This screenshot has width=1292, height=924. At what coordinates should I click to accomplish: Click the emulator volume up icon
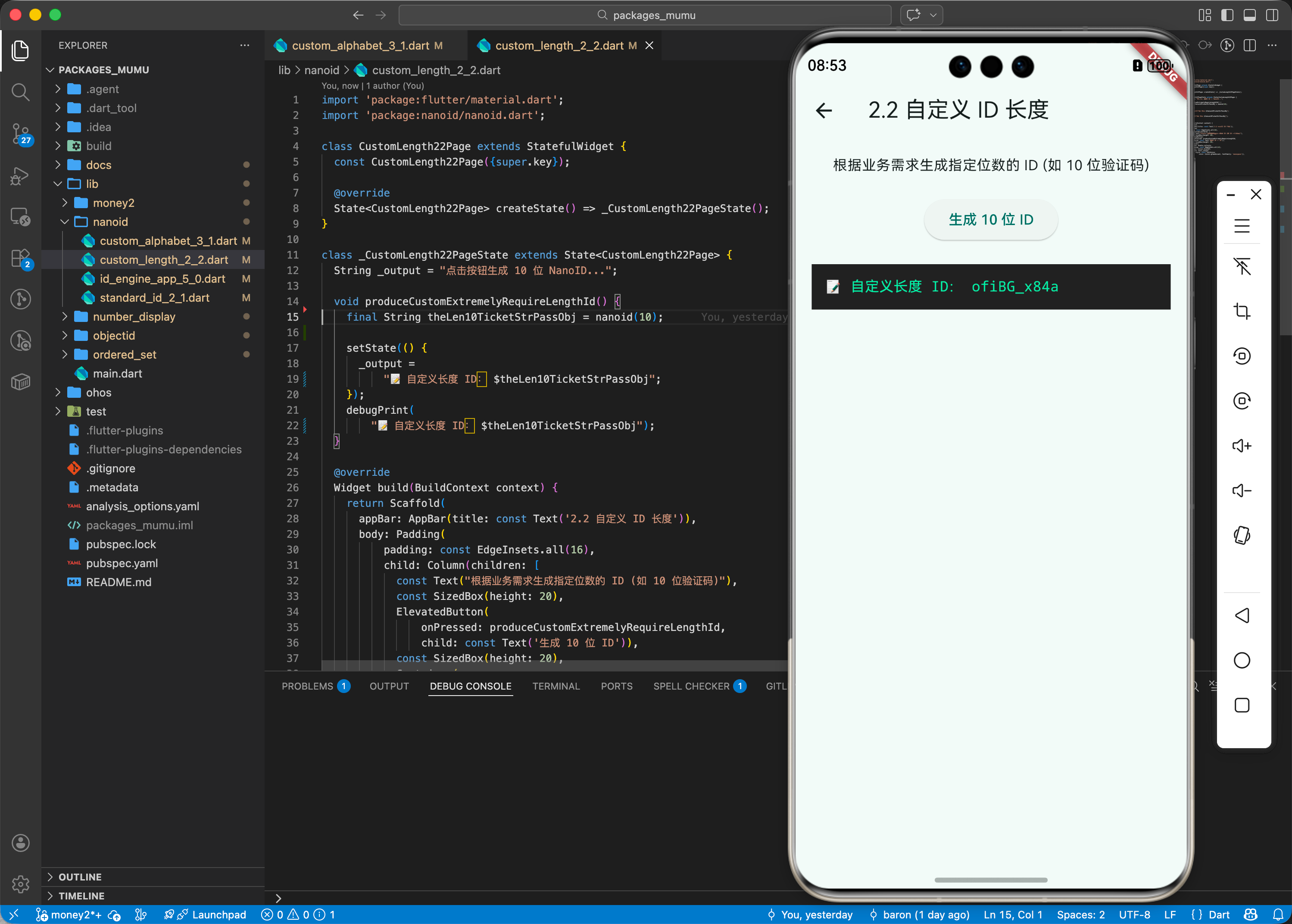(x=1242, y=446)
